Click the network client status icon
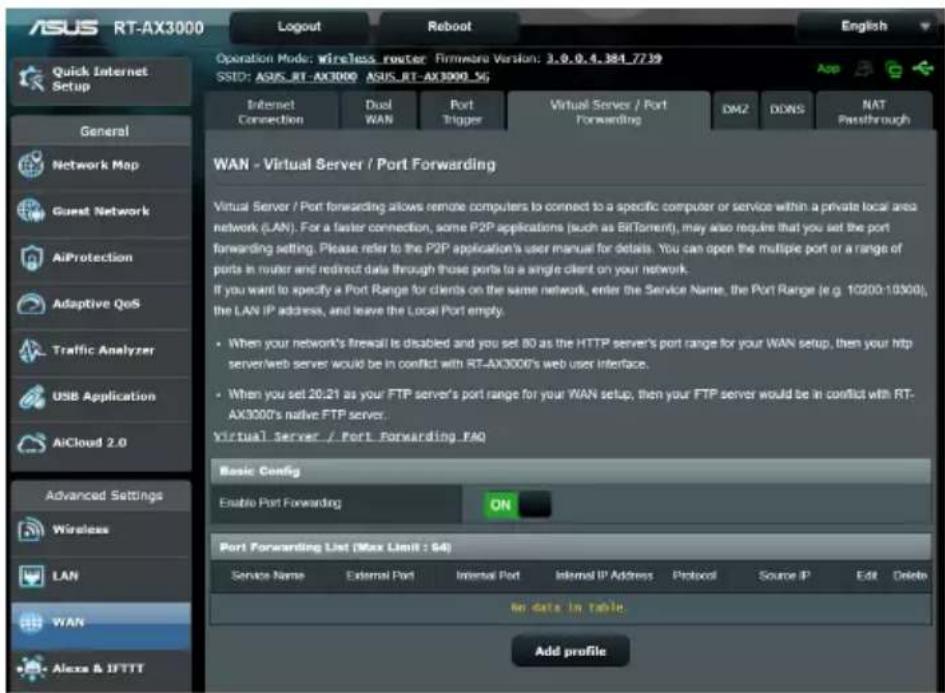 [x=894, y=69]
